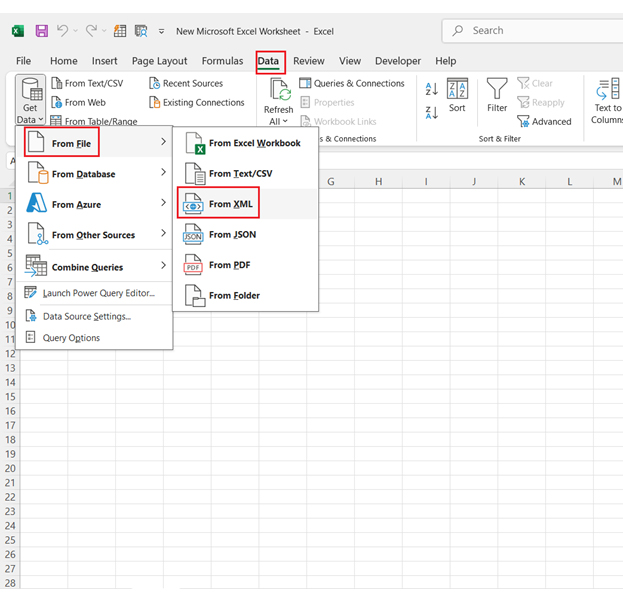Open the Formulas tab
Image resolution: width=623 pixels, height=602 pixels.
[222, 61]
